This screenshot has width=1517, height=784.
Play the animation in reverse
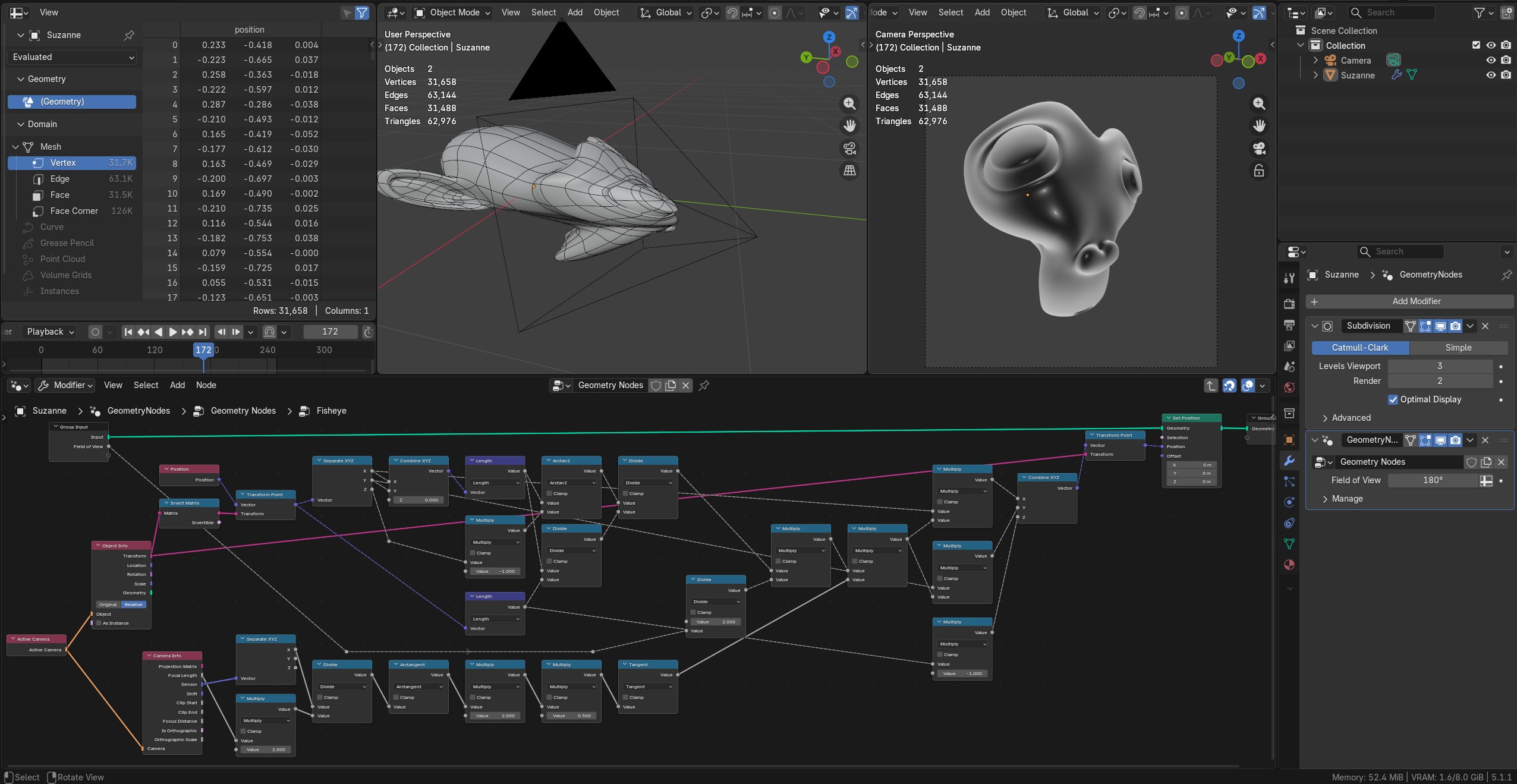coord(158,332)
